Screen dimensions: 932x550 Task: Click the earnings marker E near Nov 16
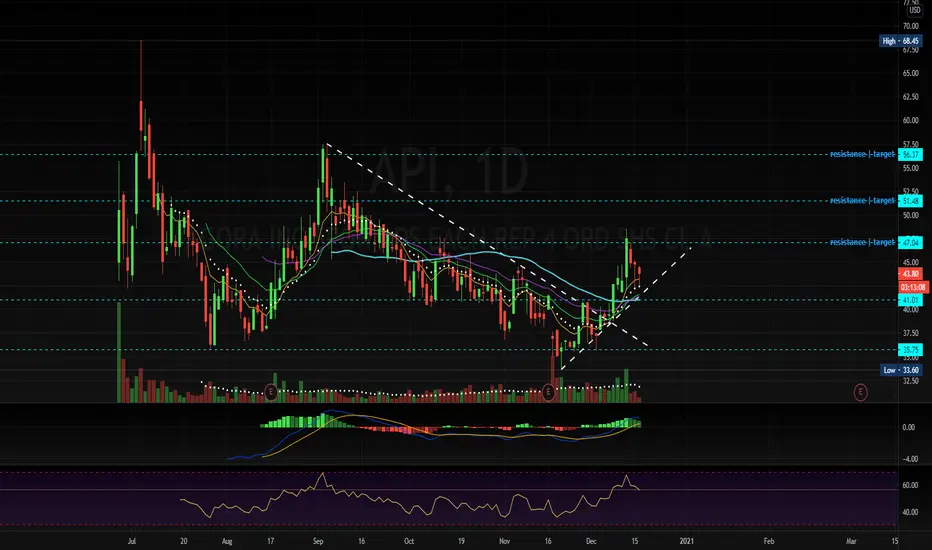pos(549,392)
